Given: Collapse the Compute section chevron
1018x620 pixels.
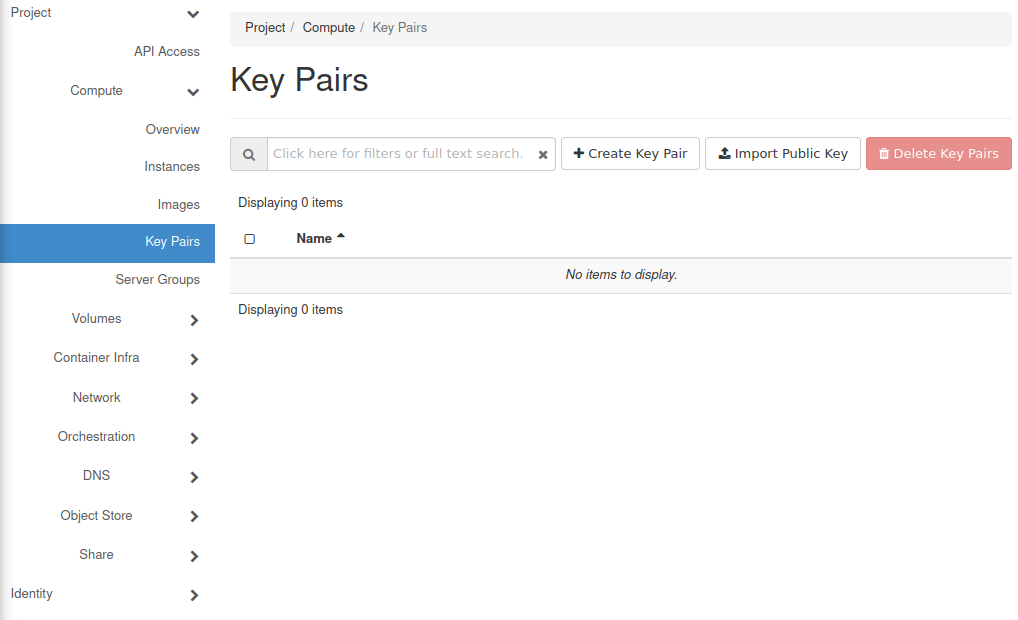Looking at the screenshot, I should 193,92.
